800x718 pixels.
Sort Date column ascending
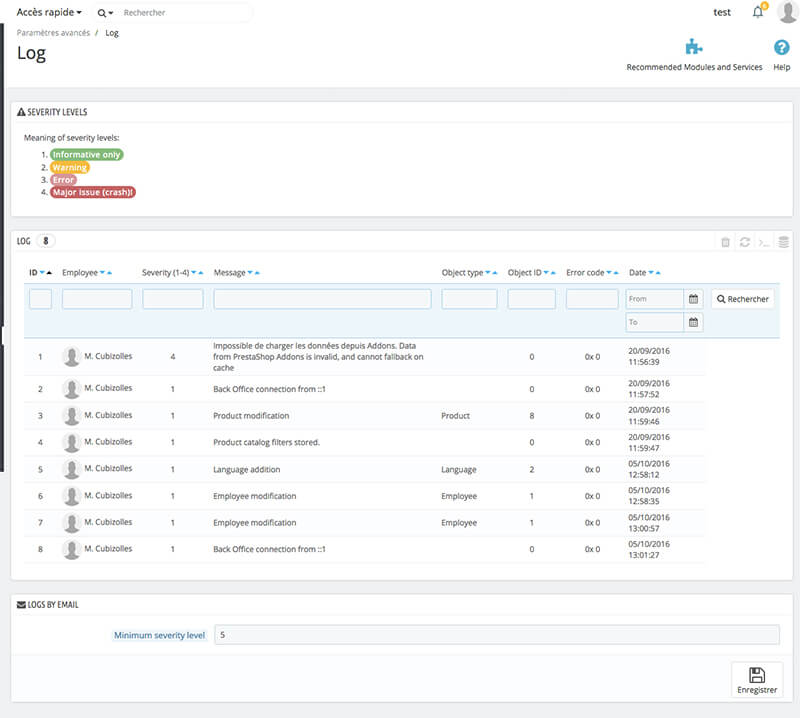click(660, 273)
